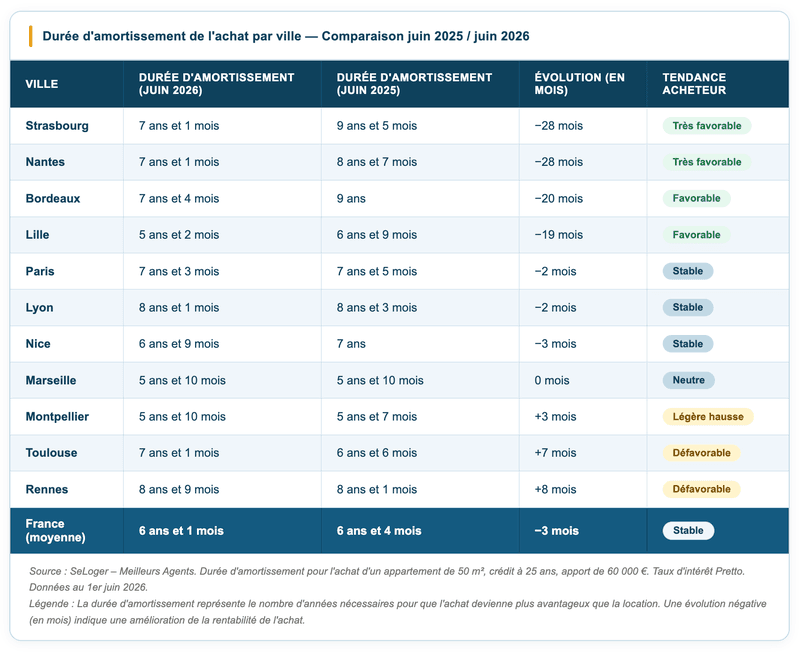Click the Neutre badge for Marseille
Viewport: 800px width, 656px height.
[688, 380]
